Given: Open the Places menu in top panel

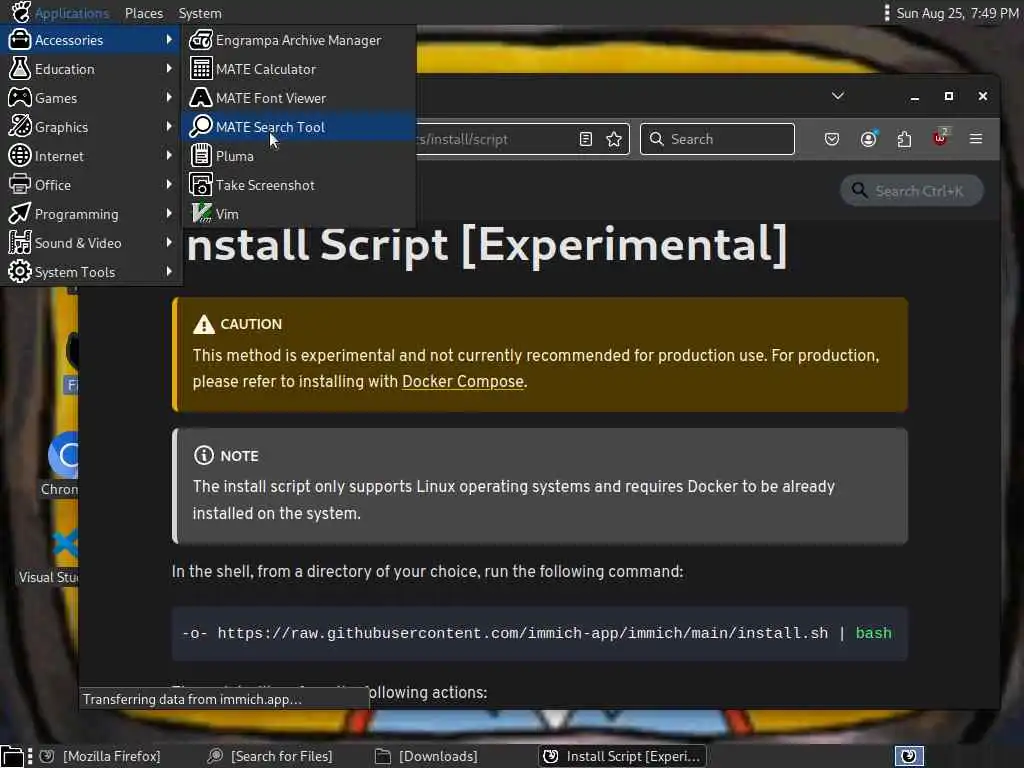Looking at the screenshot, I should point(144,13).
